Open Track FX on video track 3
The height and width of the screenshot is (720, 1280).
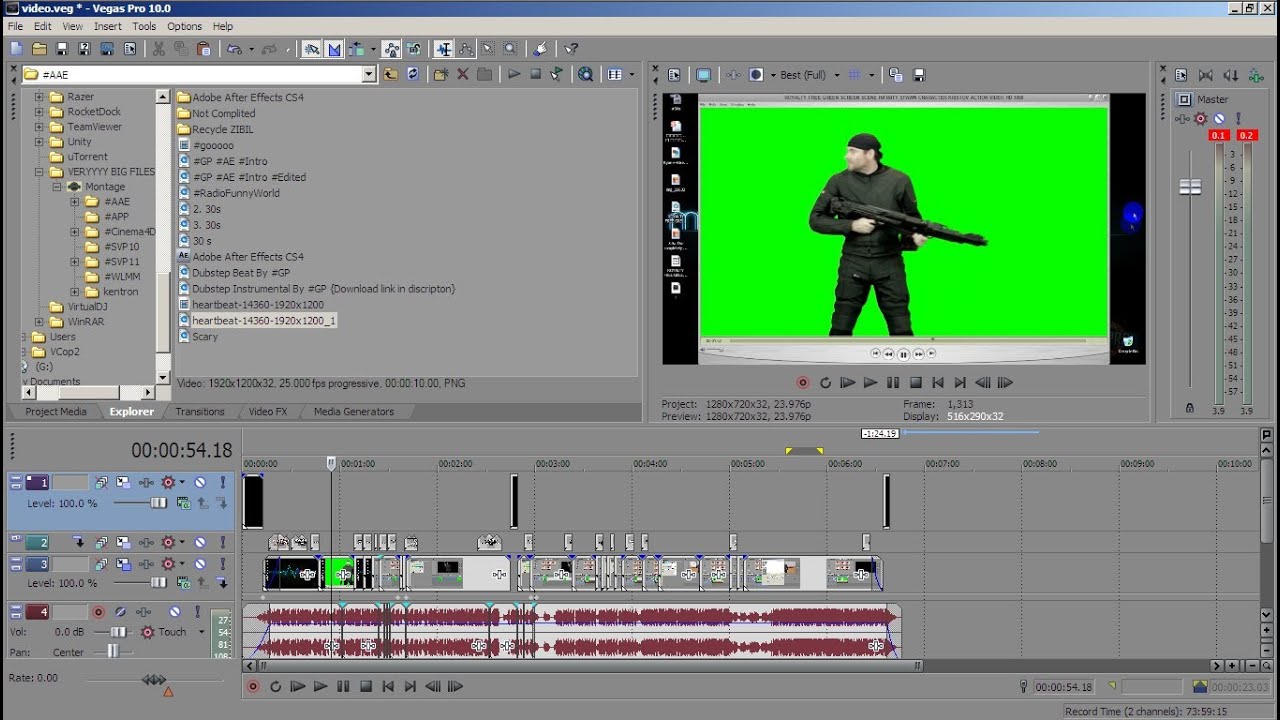[146, 564]
